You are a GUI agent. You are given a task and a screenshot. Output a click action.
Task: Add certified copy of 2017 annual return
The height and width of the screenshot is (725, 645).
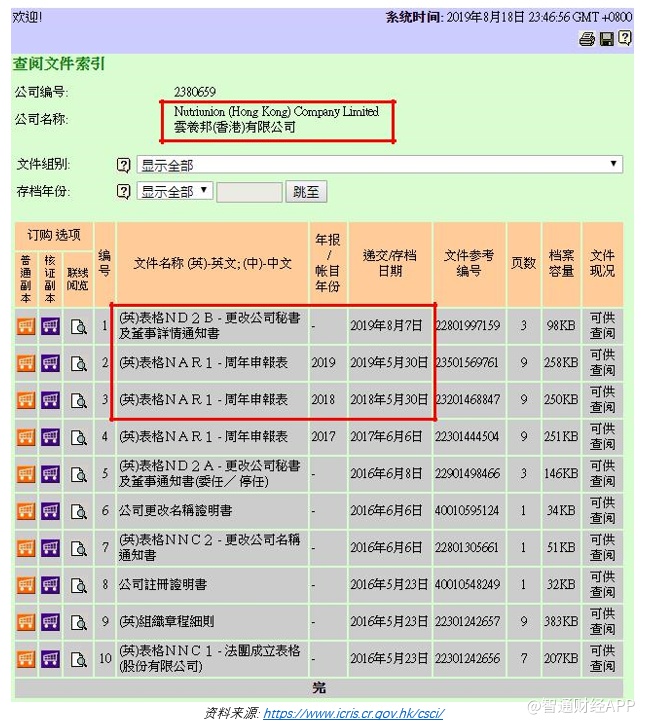50,437
